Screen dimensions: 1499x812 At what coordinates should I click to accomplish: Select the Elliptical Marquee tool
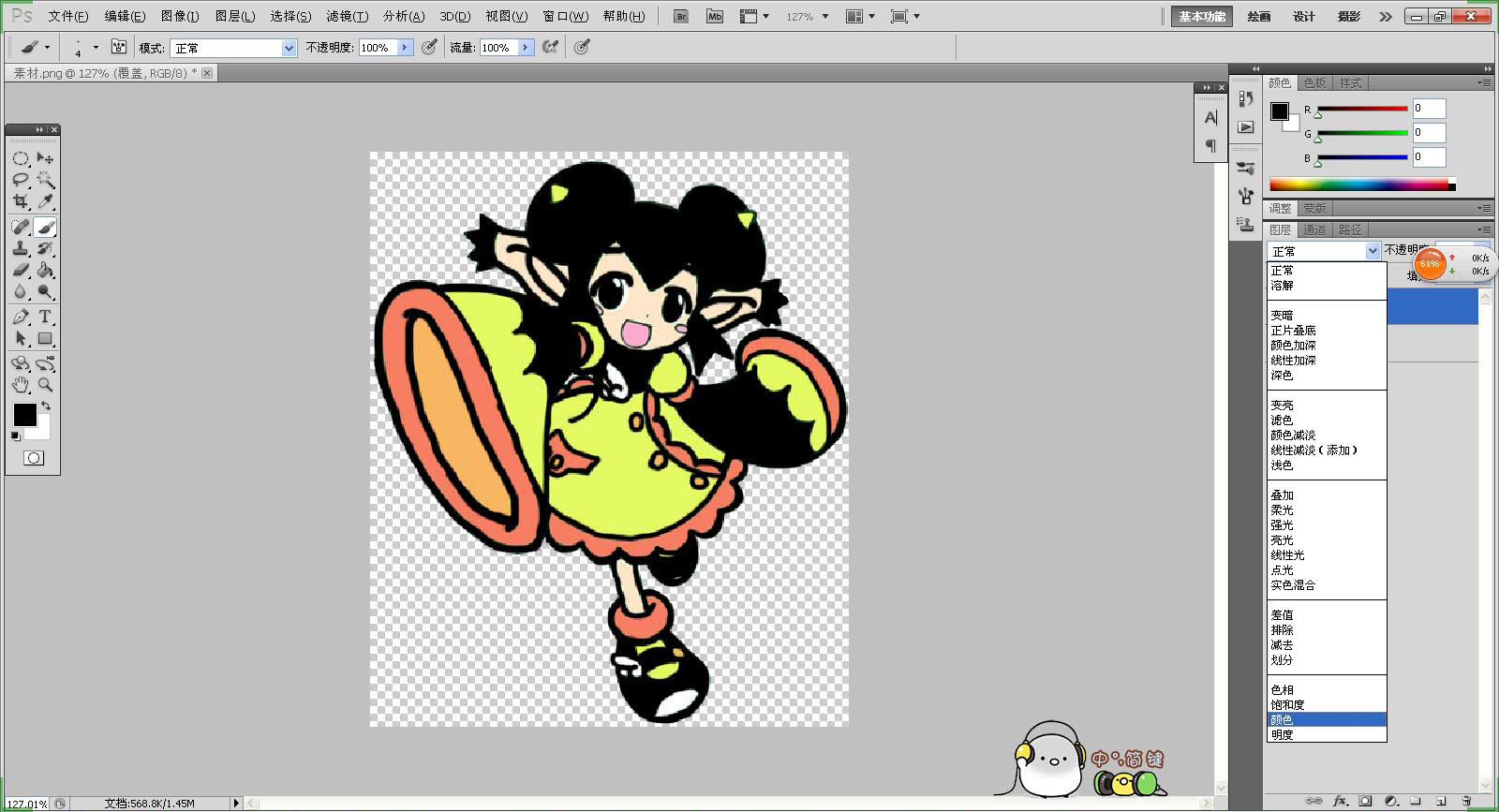[x=21, y=158]
